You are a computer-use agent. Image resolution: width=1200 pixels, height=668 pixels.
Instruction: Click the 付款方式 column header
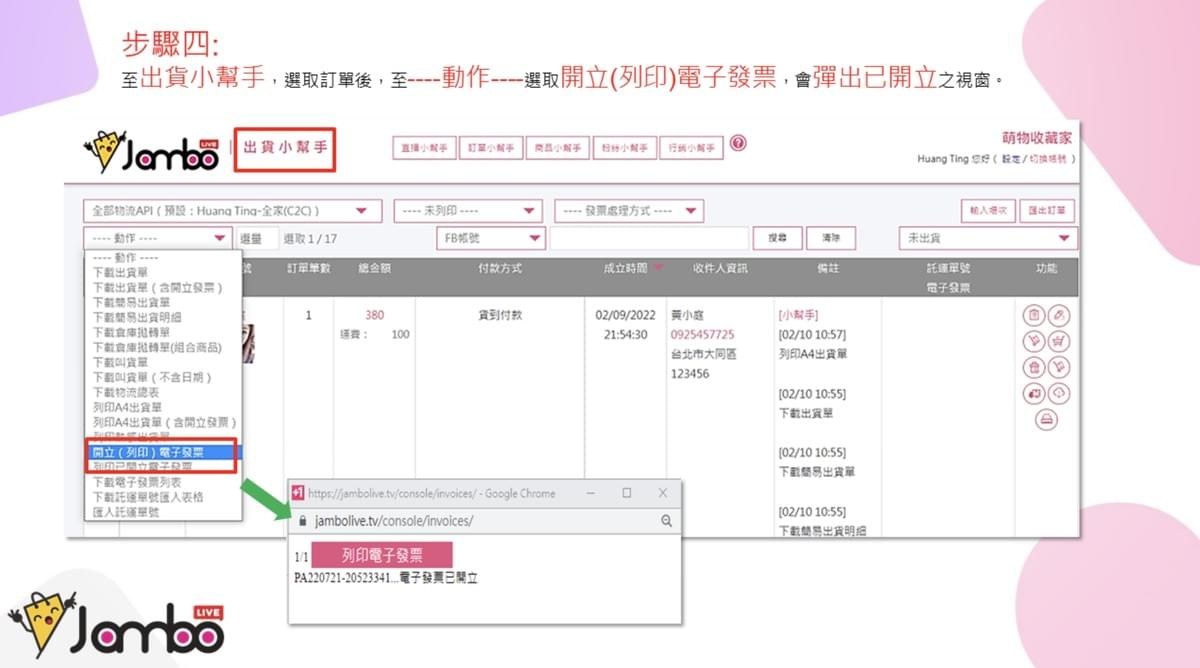[501, 268]
